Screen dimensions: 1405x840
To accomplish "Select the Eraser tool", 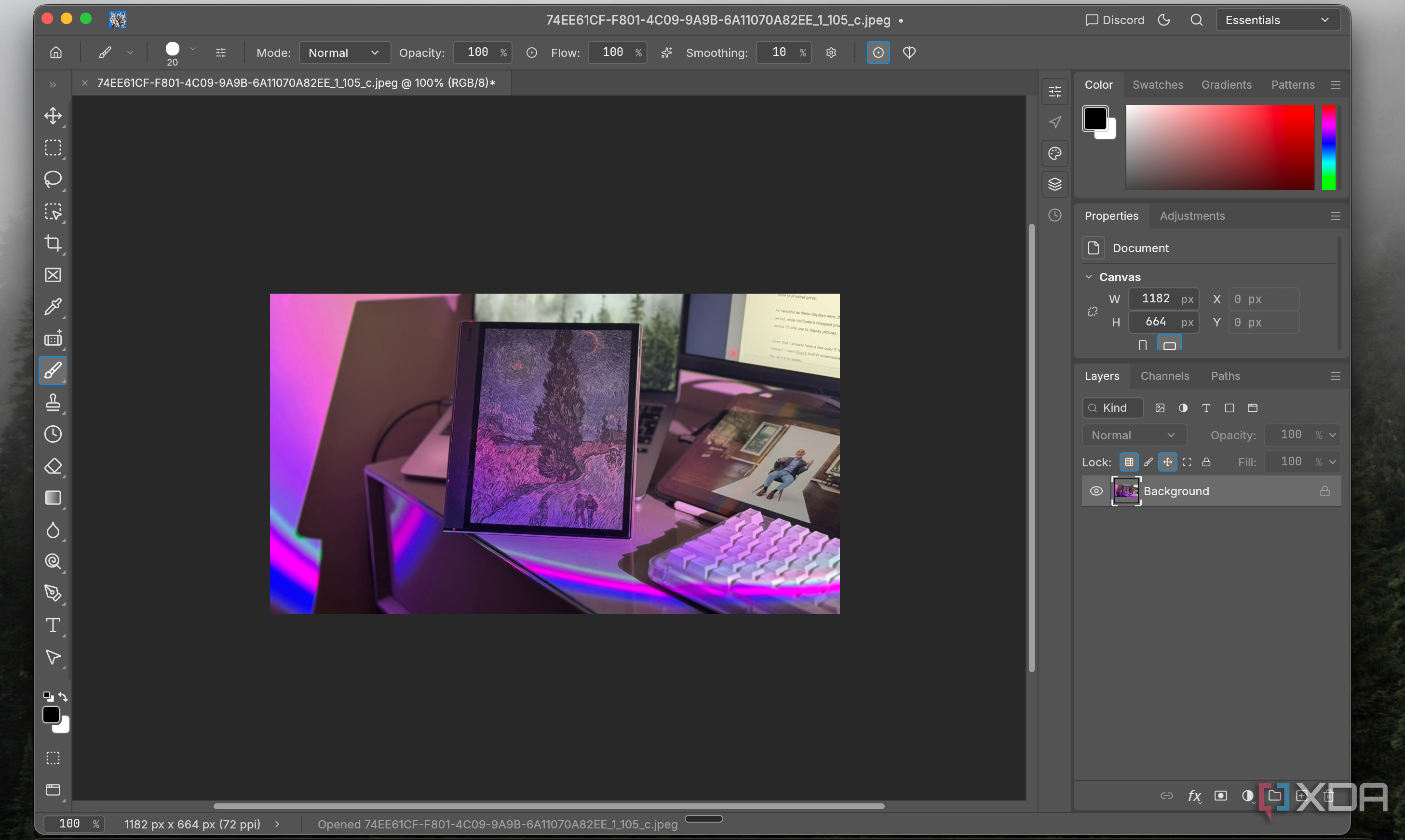I will (x=53, y=466).
